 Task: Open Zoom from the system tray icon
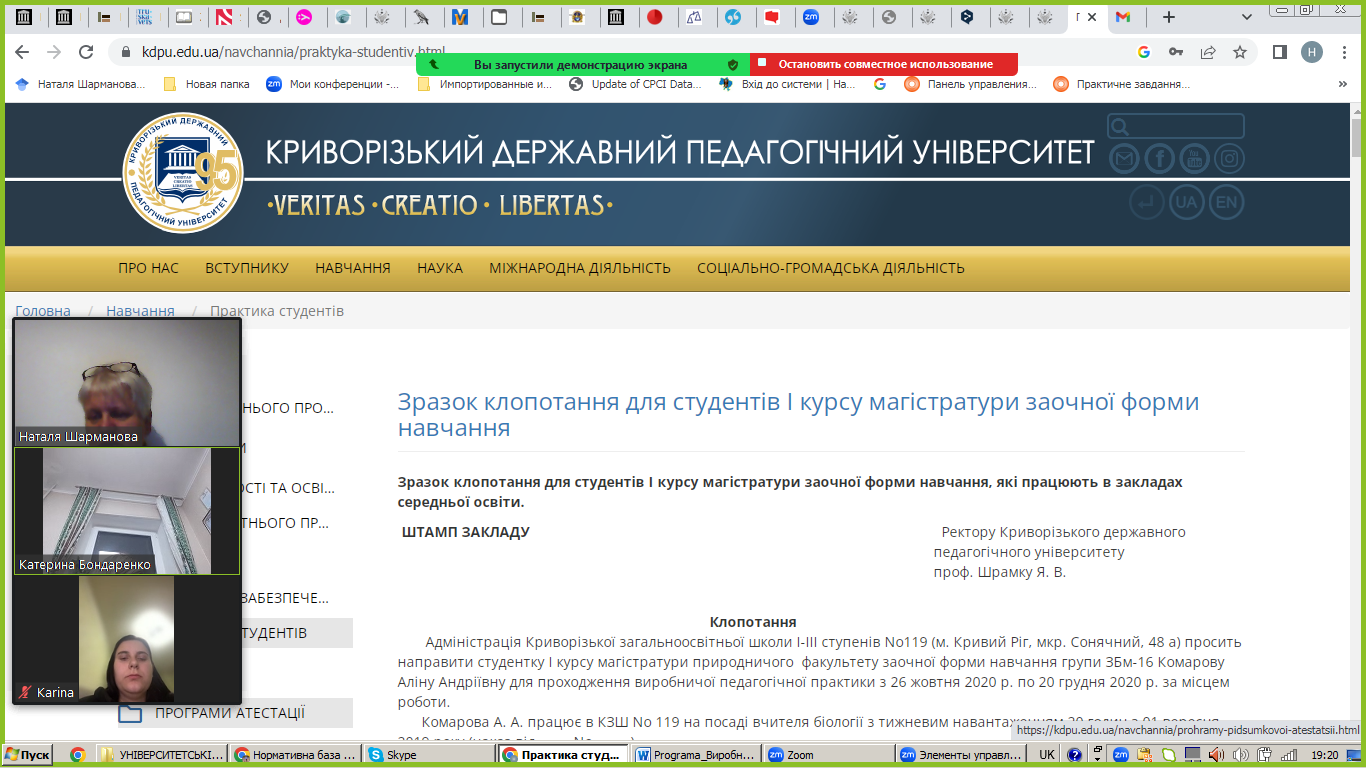click(x=1121, y=755)
